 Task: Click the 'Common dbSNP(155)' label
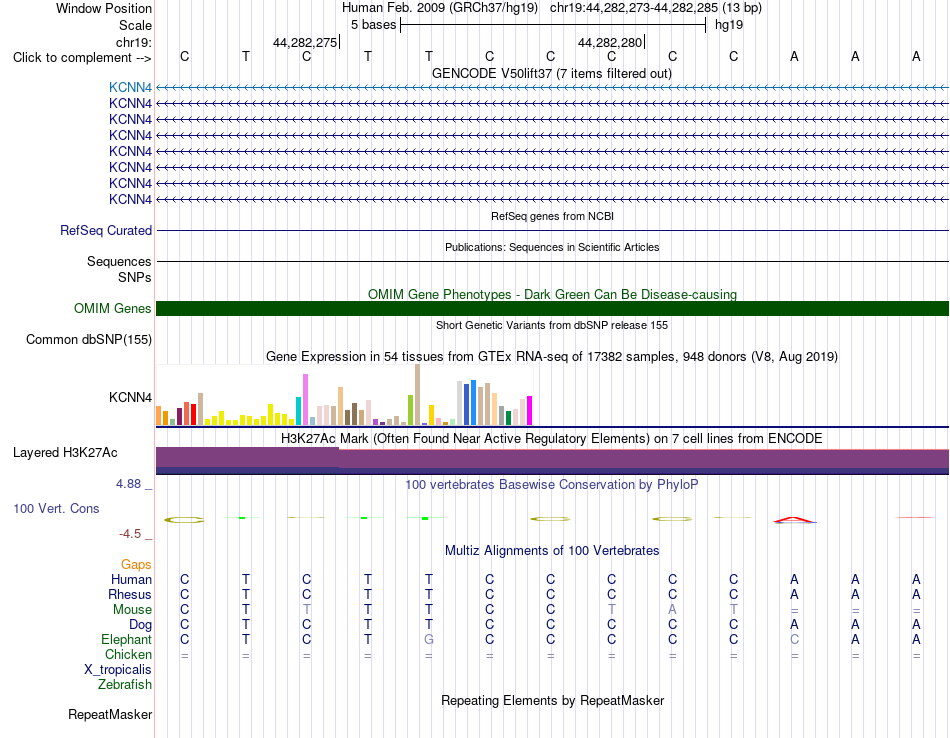point(89,339)
